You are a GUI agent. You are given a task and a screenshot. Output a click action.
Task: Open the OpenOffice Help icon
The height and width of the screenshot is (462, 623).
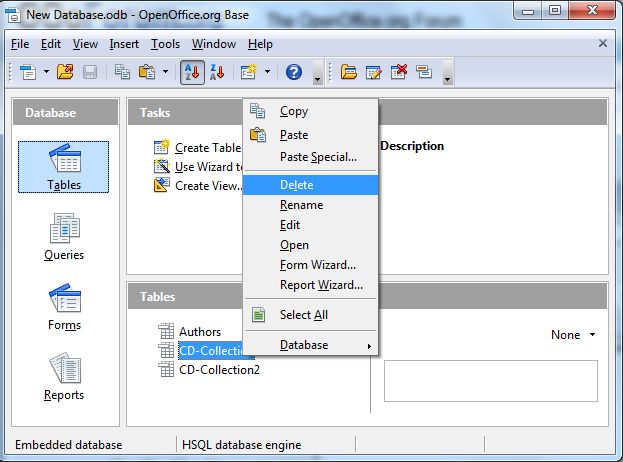(x=294, y=72)
